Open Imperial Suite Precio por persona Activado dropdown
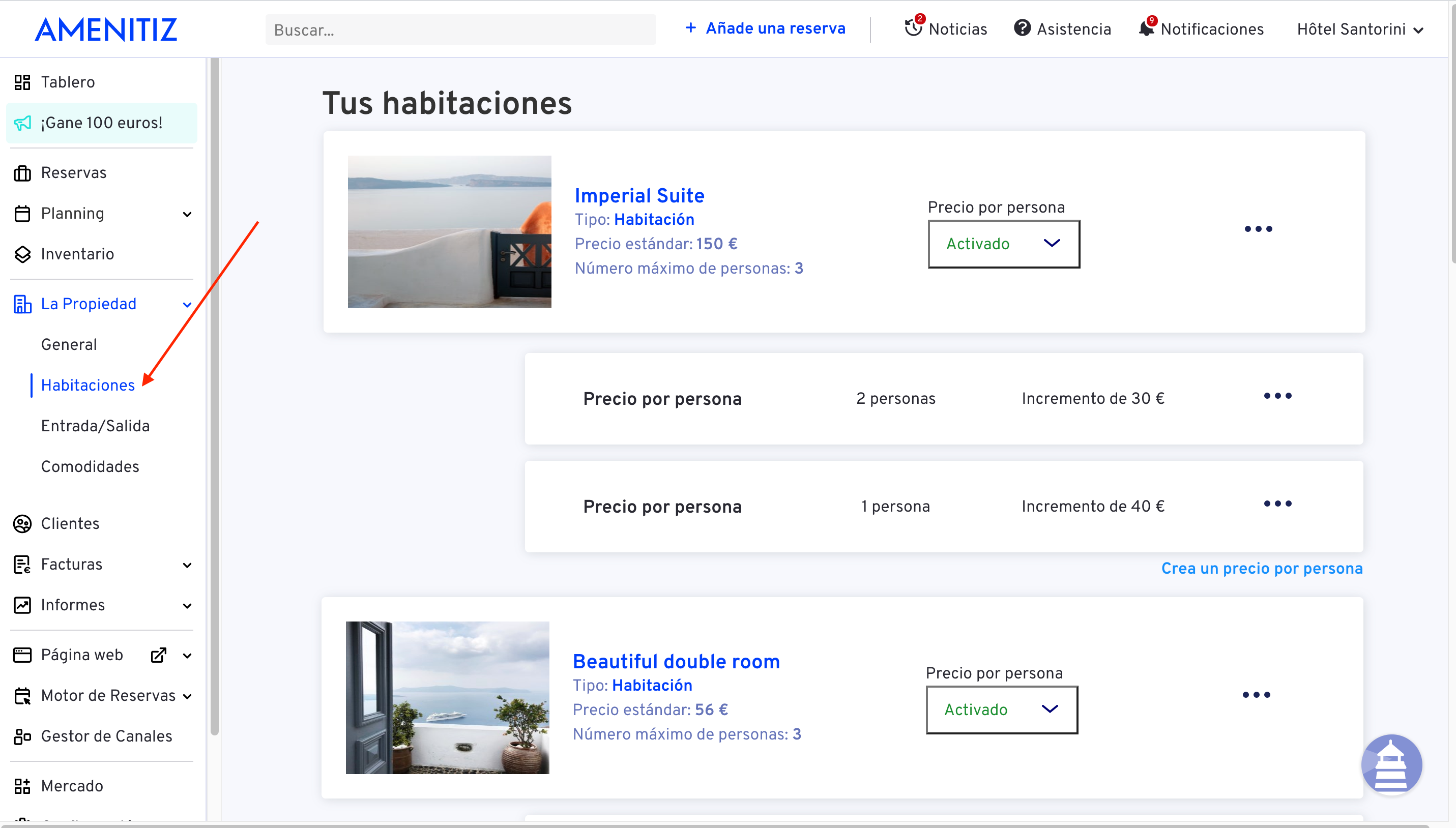 (1004, 244)
